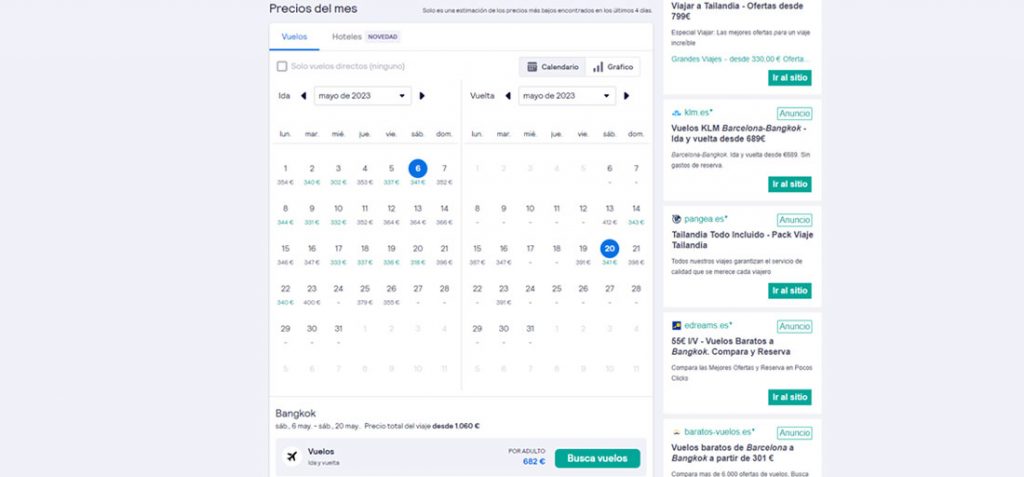
Task: Click edreams.es logo icon
Action: (677, 325)
